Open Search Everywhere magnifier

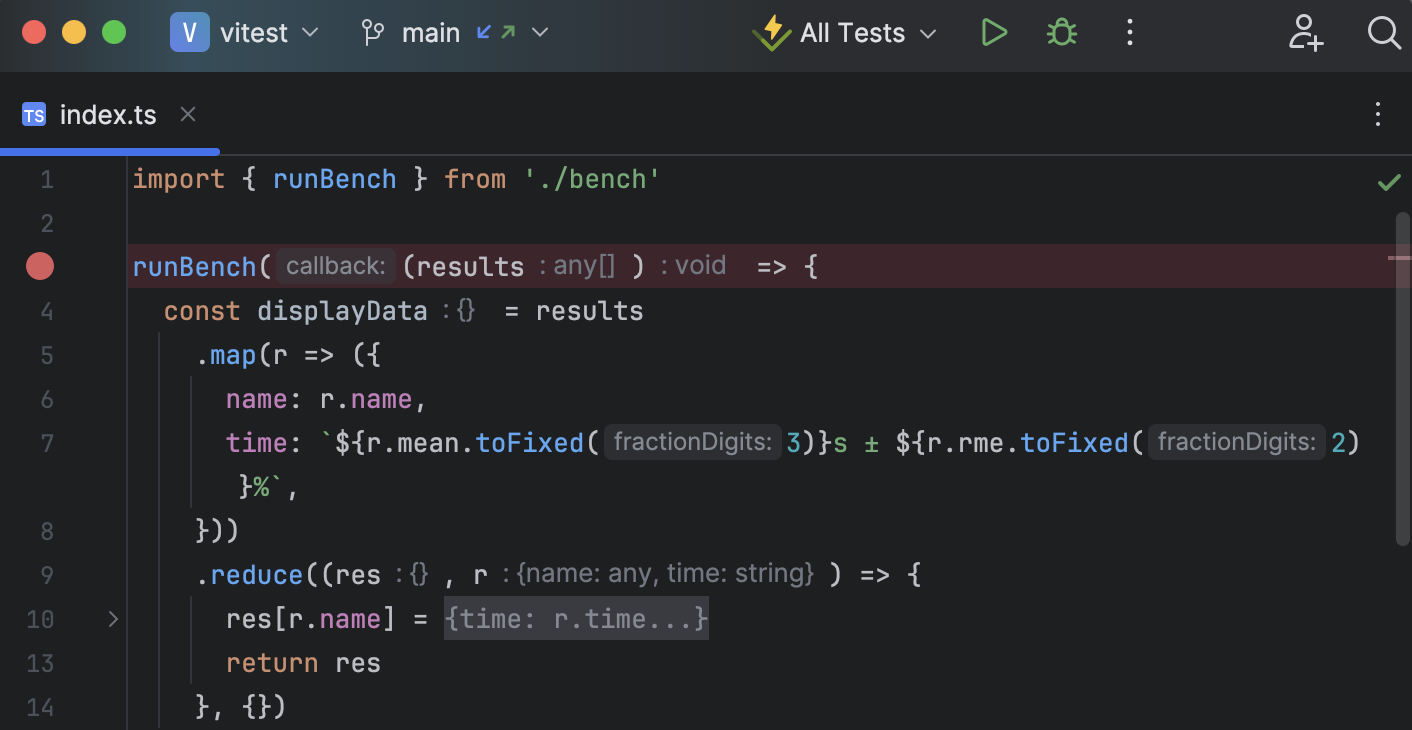(1384, 33)
